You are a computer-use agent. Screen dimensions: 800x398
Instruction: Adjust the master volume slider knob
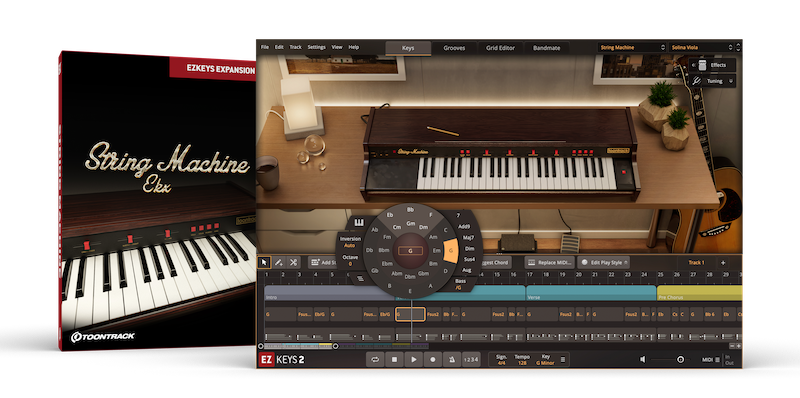click(680, 360)
